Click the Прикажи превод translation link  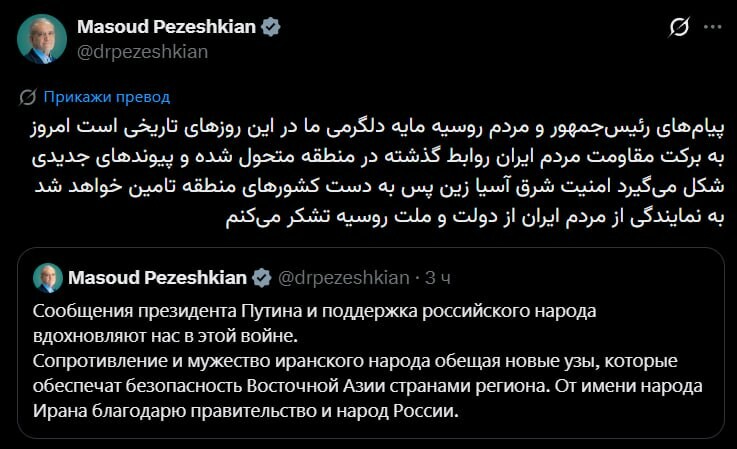107,97
